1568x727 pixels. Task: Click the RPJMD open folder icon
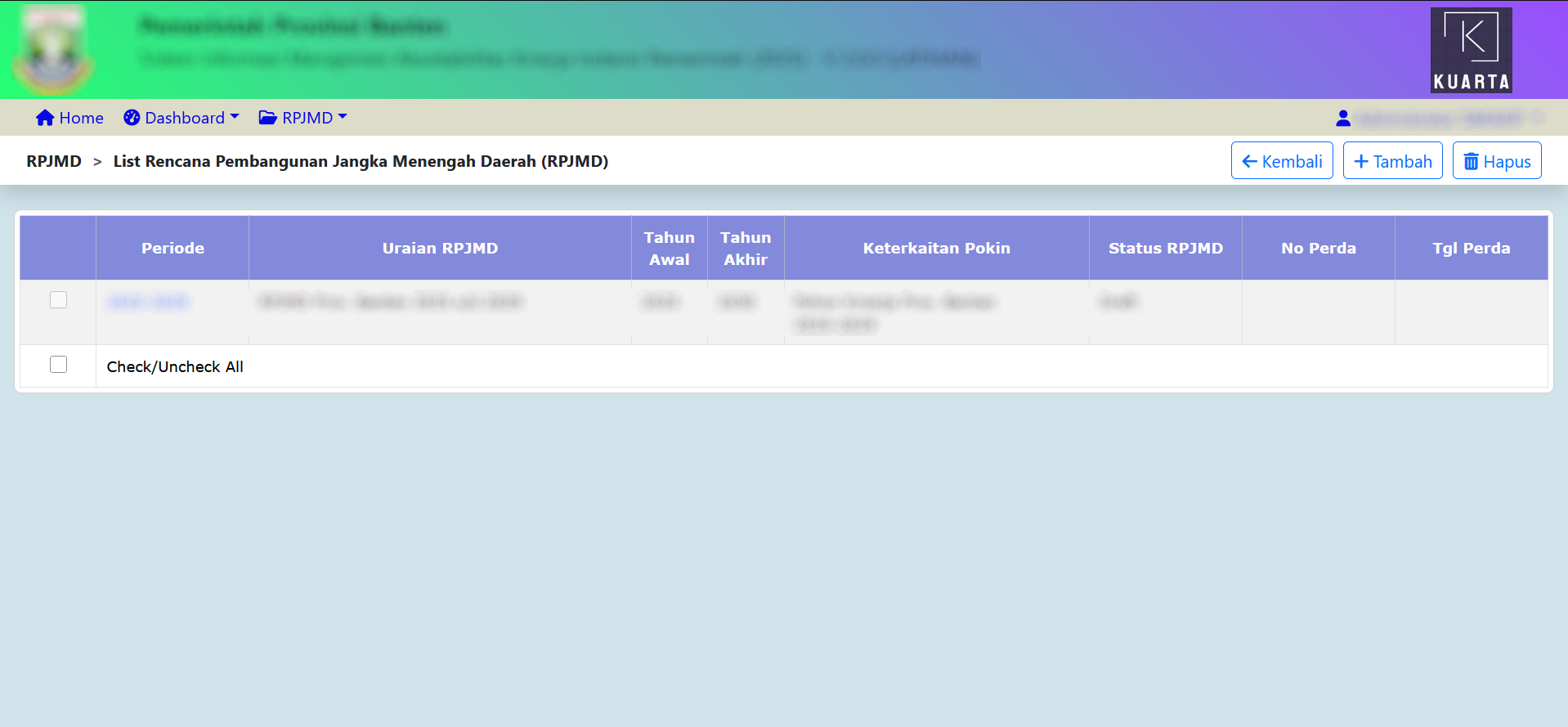(267, 118)
